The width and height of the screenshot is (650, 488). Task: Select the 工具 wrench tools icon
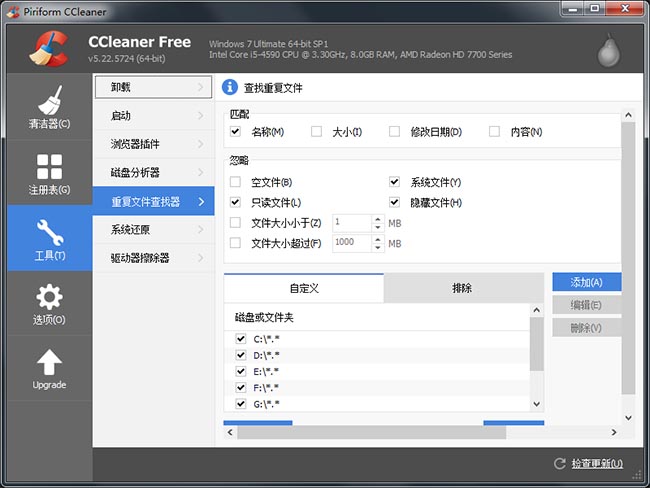[50, 232]
